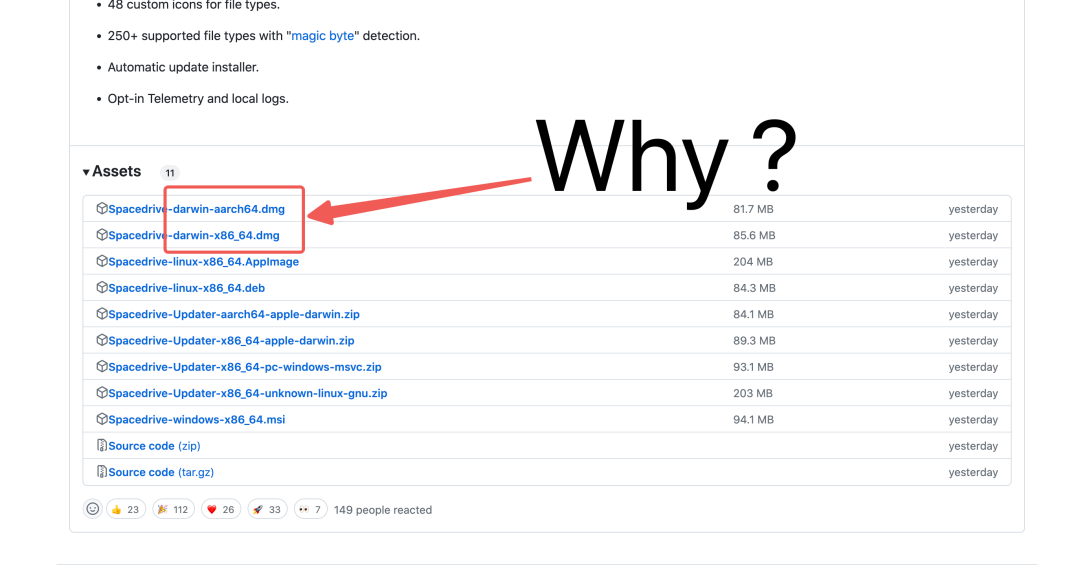Click the party popper reaction with 112
Screen dimensions: 1080x568
(x=173, y=509)
